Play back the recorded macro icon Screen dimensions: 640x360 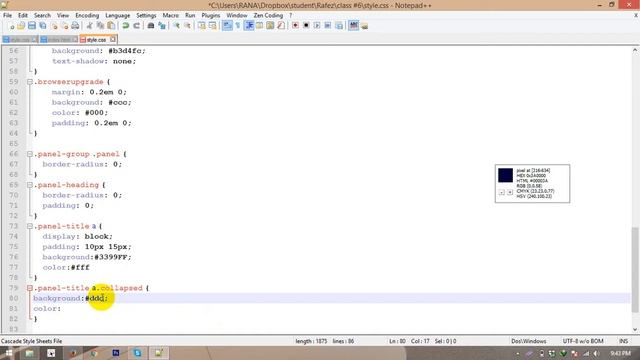pos(317,26)
